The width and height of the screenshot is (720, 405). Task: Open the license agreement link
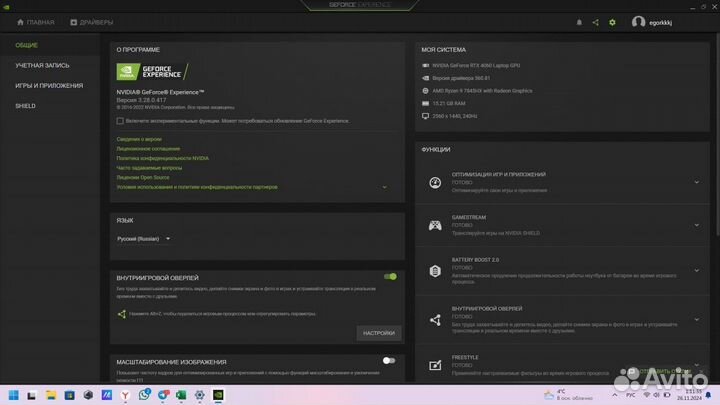[x=148, y=149]
